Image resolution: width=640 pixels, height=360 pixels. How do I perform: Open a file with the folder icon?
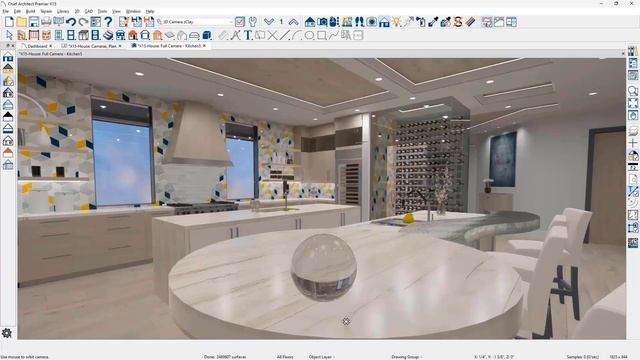coord(22,22)
